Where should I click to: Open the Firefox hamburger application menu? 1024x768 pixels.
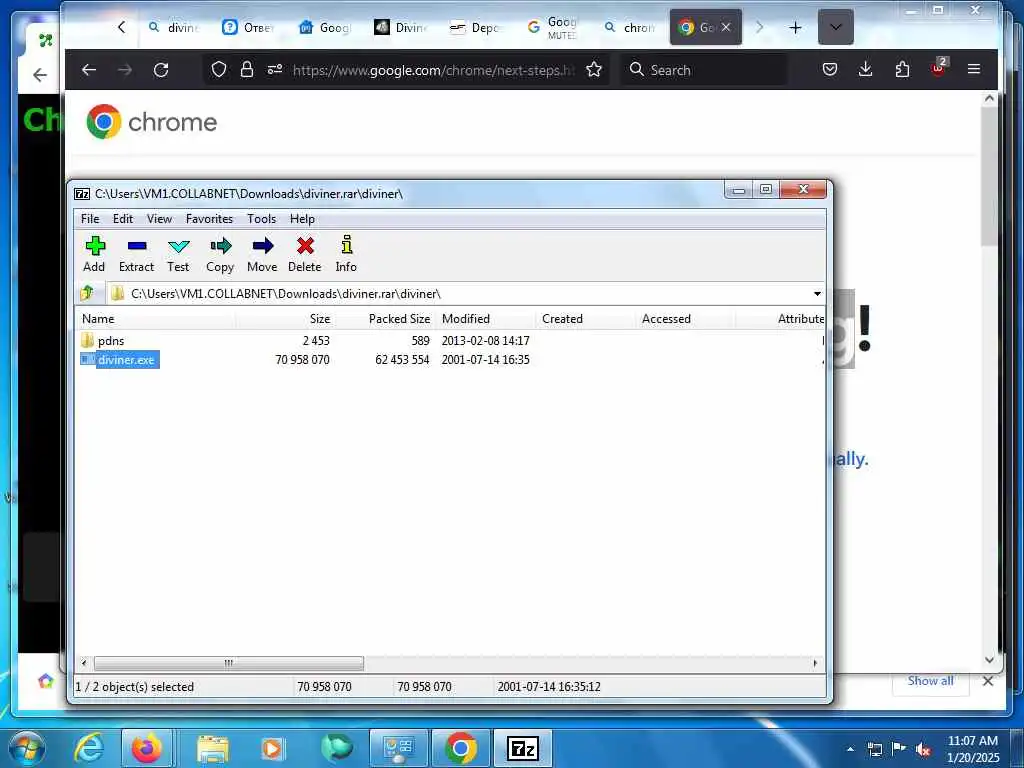click(x=974, y=69)
